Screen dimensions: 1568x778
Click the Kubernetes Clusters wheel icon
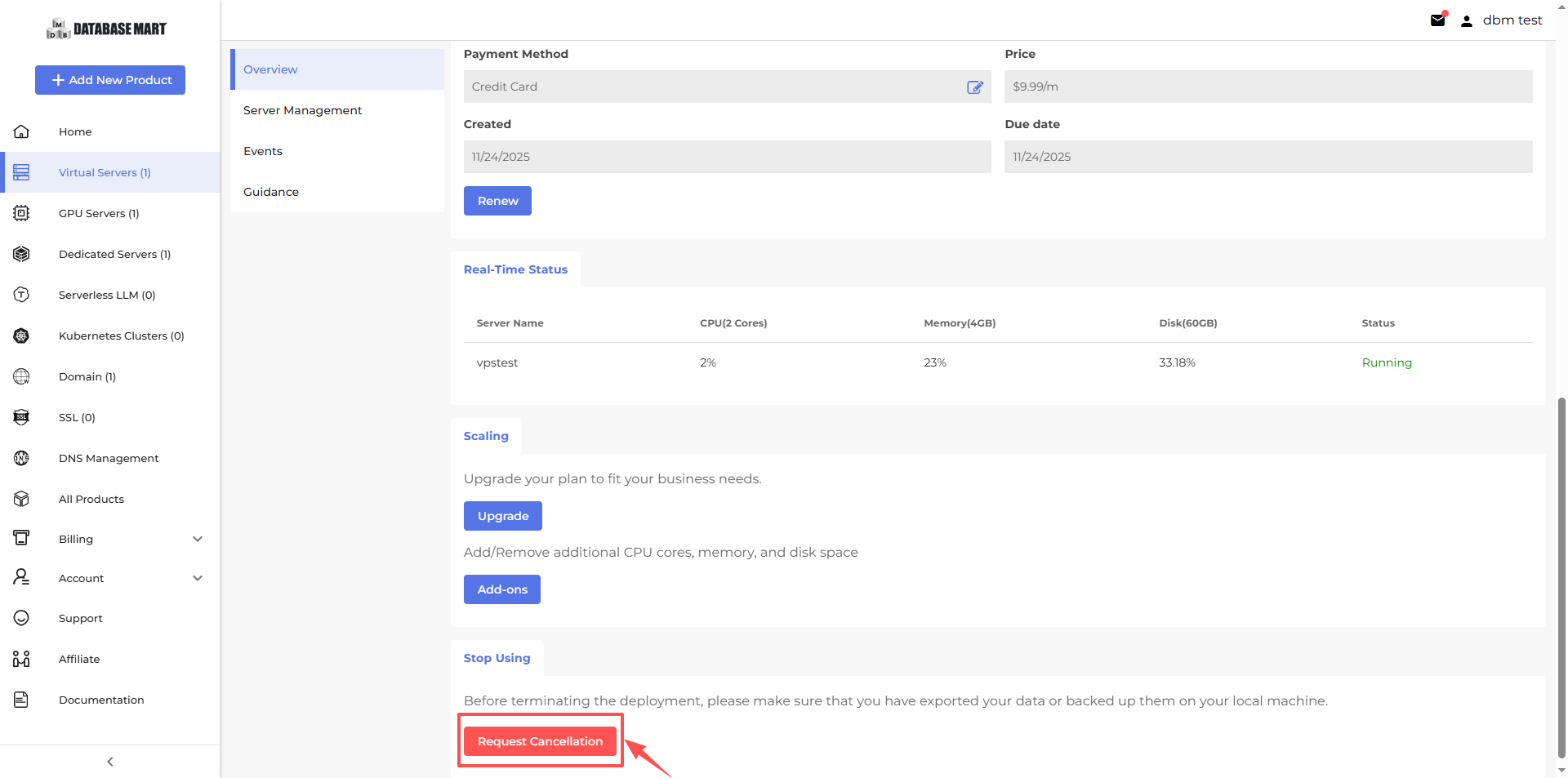(x=21, y=336)
